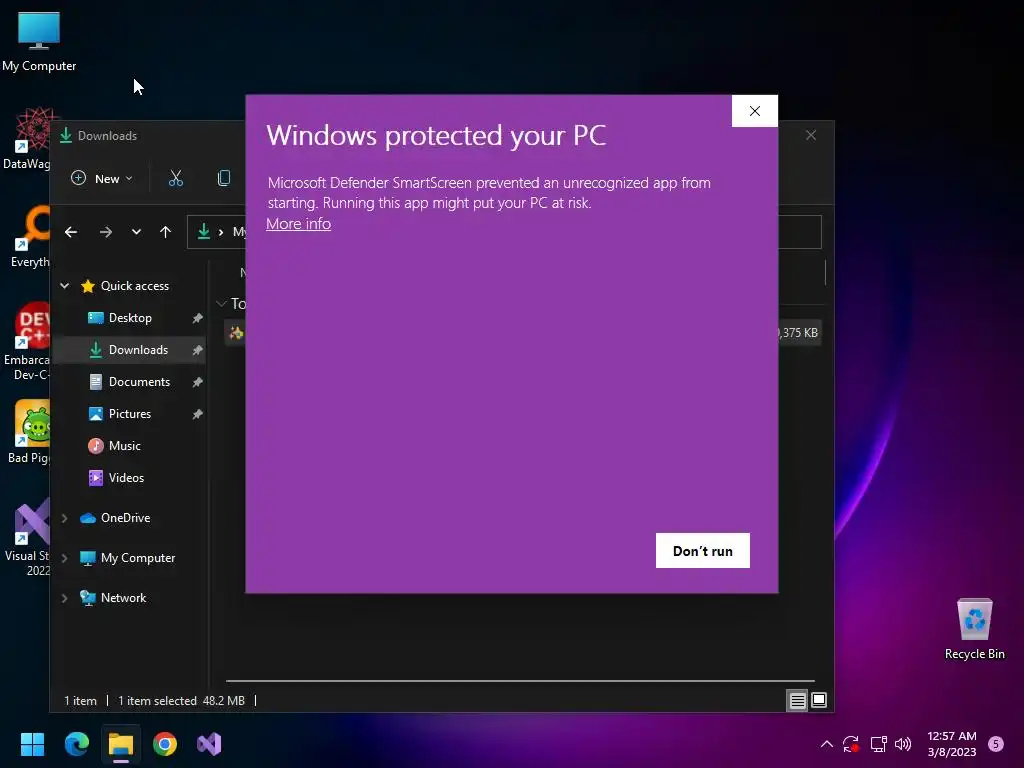1024x768 pixels.
Task: Open Visual Studio from taskbar
Action: pyautogui.click(x=209, y=744)
